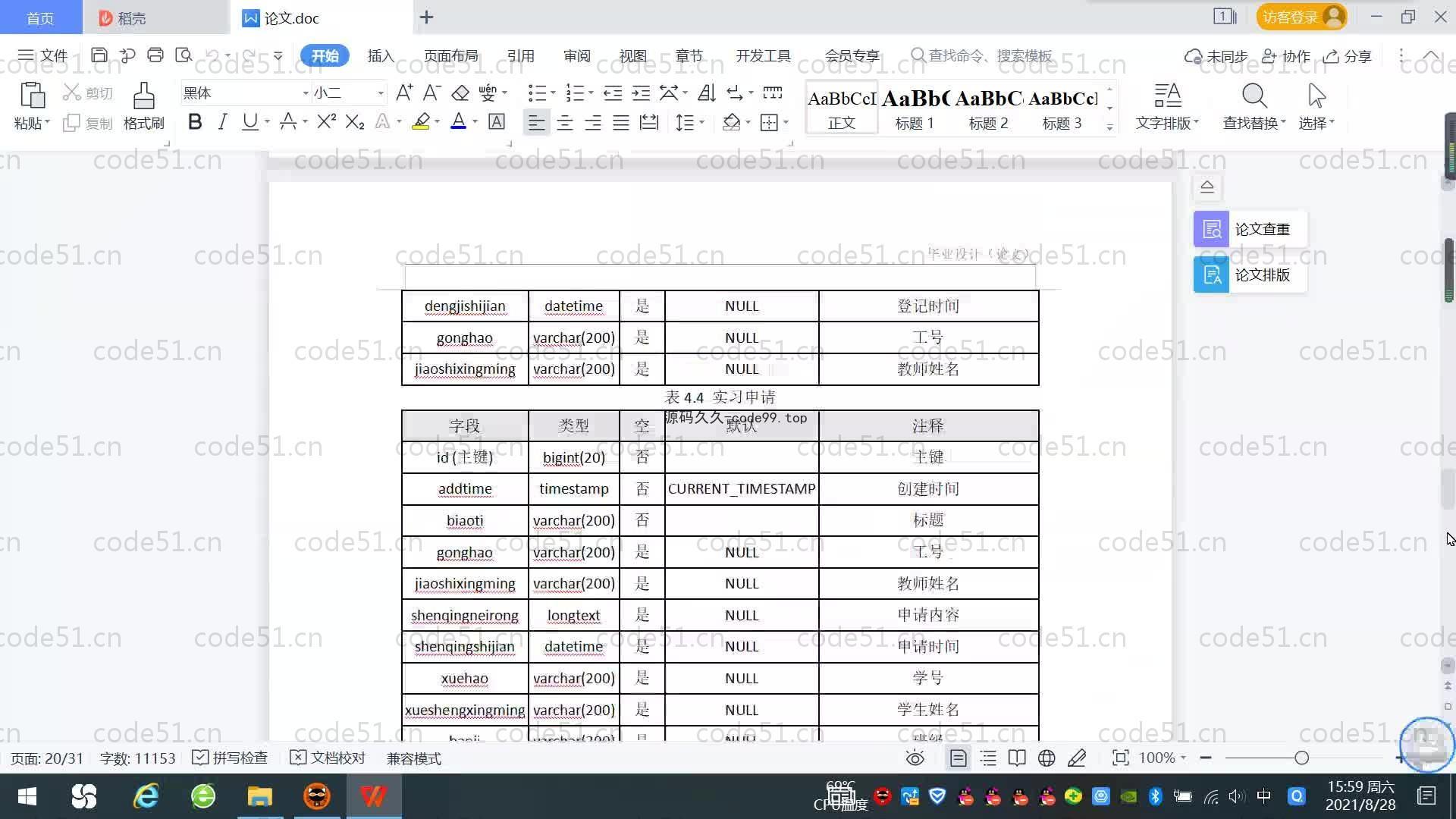Screen dimensions: 1456x819
Task: Open borders dropdown arrow
Action: click(786, 122)
